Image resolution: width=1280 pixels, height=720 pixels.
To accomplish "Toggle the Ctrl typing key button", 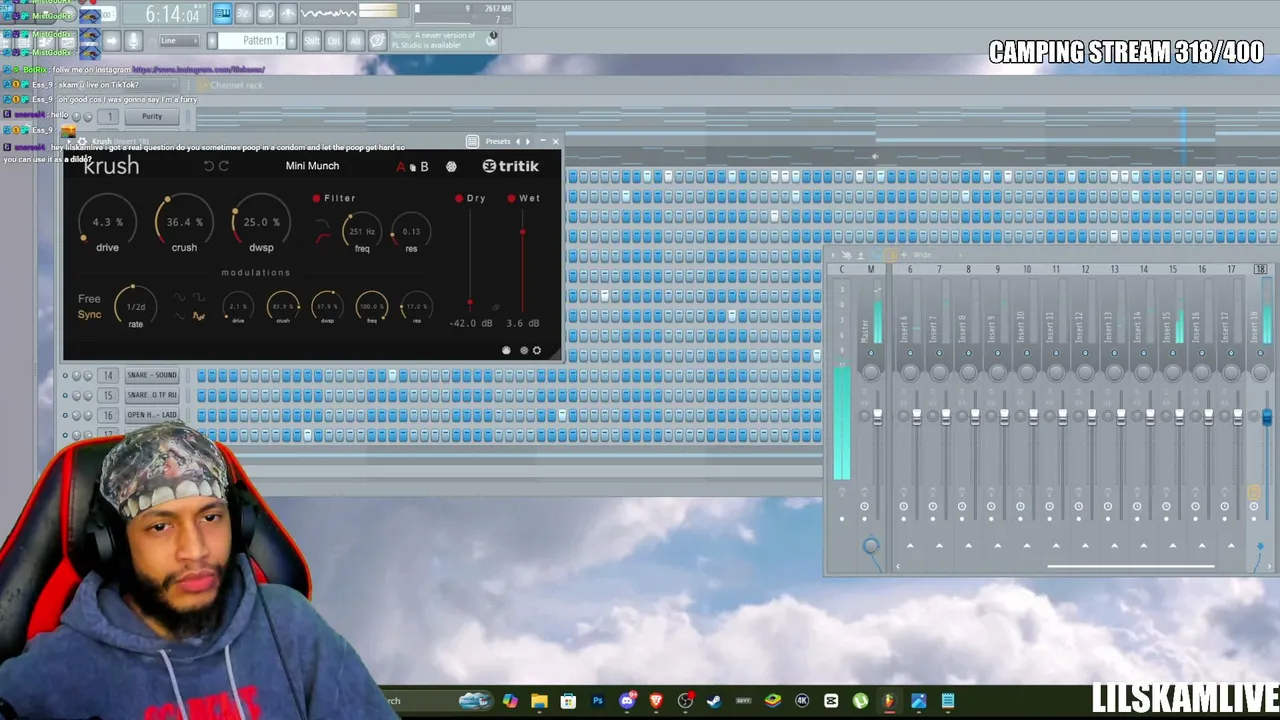I will point(334,41).
